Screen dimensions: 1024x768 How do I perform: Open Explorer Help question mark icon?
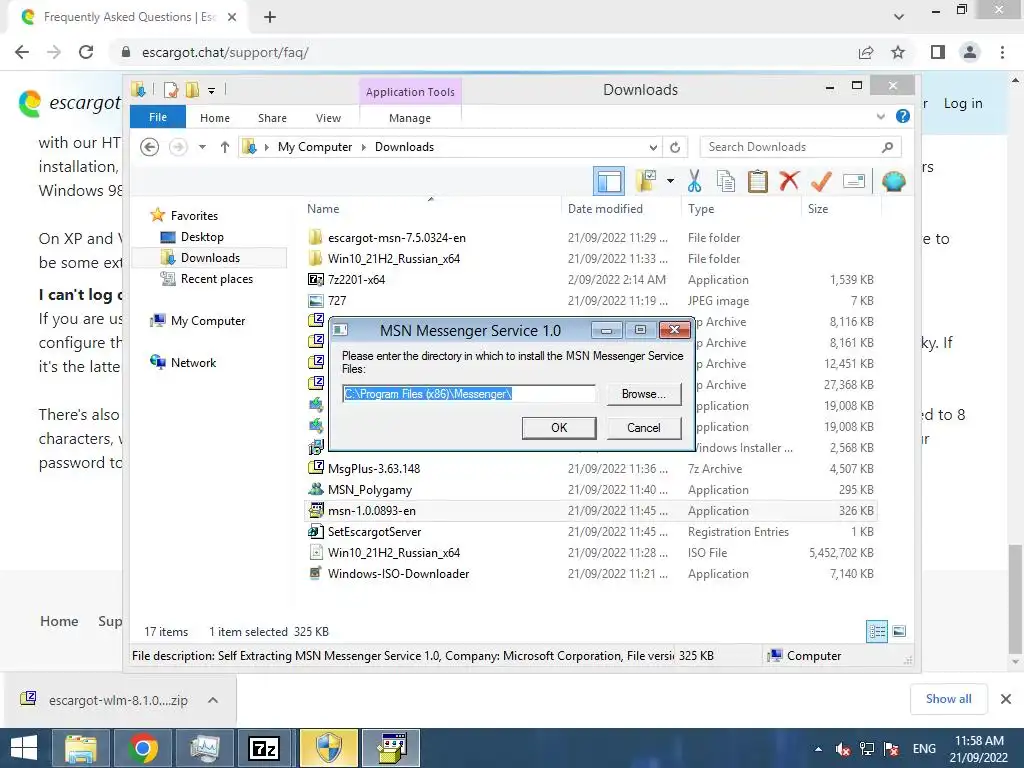903,116
